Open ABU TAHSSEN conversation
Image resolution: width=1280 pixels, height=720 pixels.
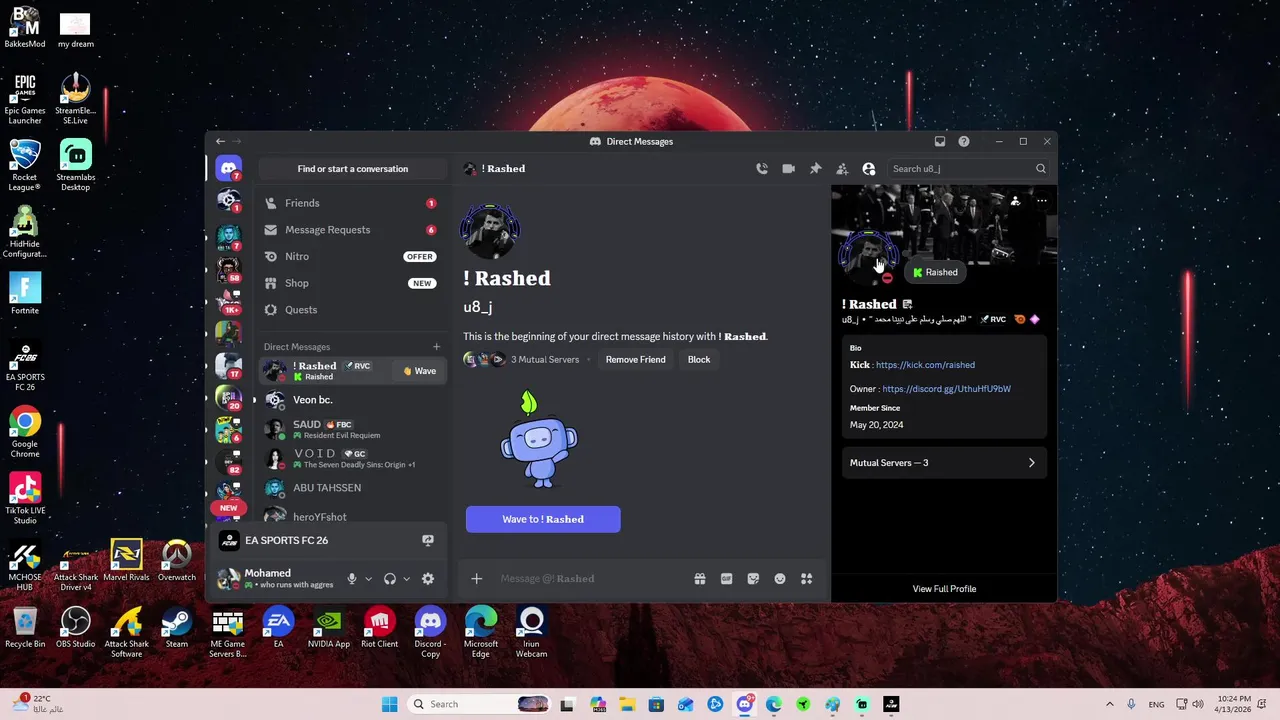351,488
